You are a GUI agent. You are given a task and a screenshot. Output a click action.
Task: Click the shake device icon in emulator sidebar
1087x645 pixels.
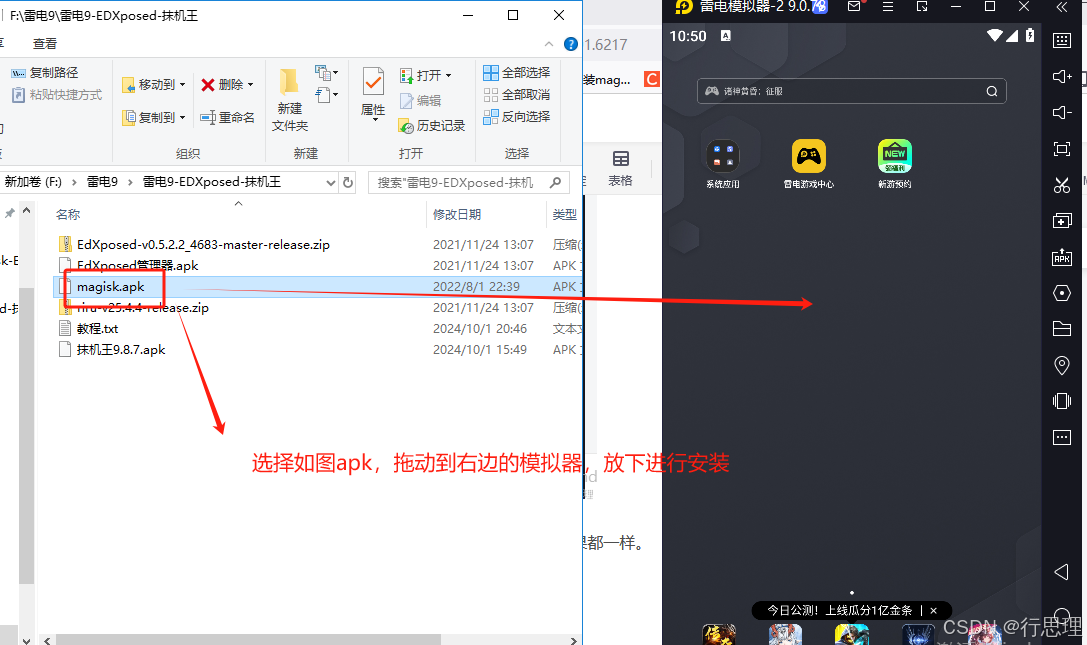1061,401
